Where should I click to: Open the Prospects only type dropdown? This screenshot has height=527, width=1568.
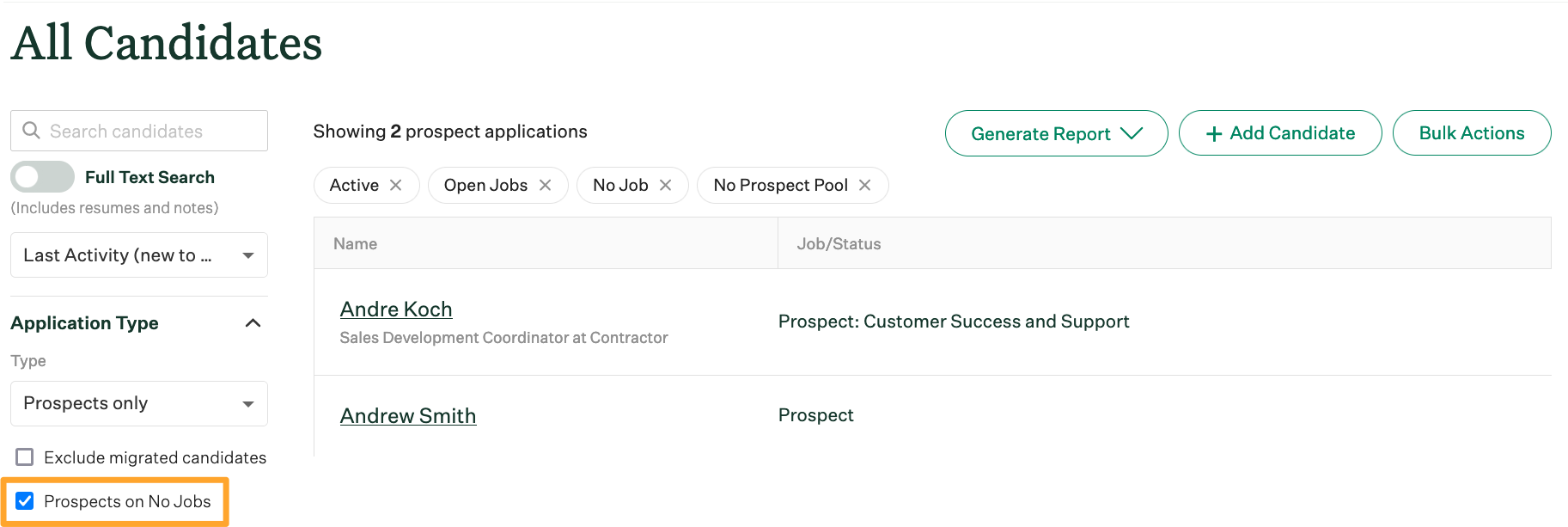coord(138,403)
